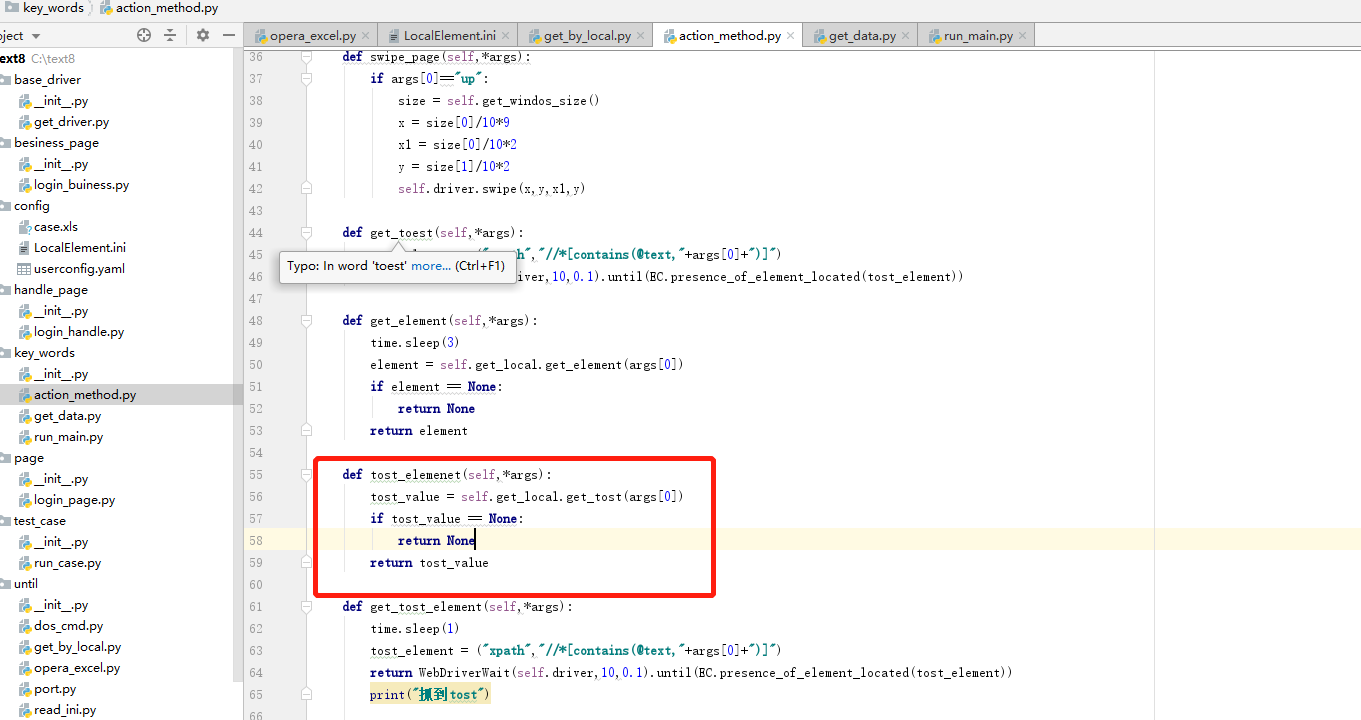Image resolution: width=1361 pixels, height=720 pixels.
Task: Click the Python icon on opera_excel.py tab
Action: click(260, 36)
